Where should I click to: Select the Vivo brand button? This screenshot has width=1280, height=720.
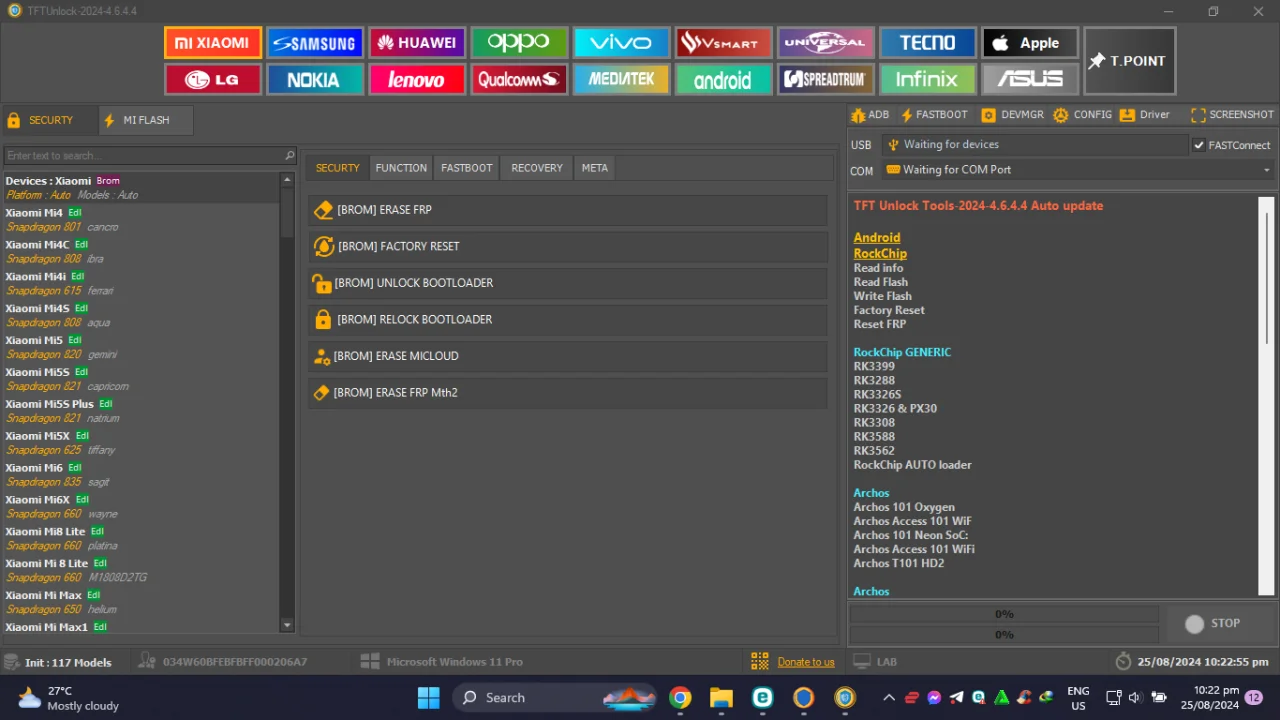pos(621,43)
